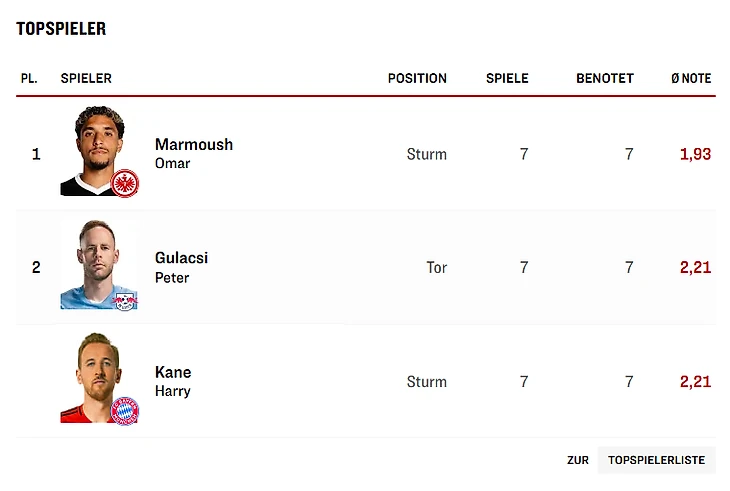Click the Spieler column header
This screenshot has width=730, height=491.
pyautogui.click(x=86, y=78)
